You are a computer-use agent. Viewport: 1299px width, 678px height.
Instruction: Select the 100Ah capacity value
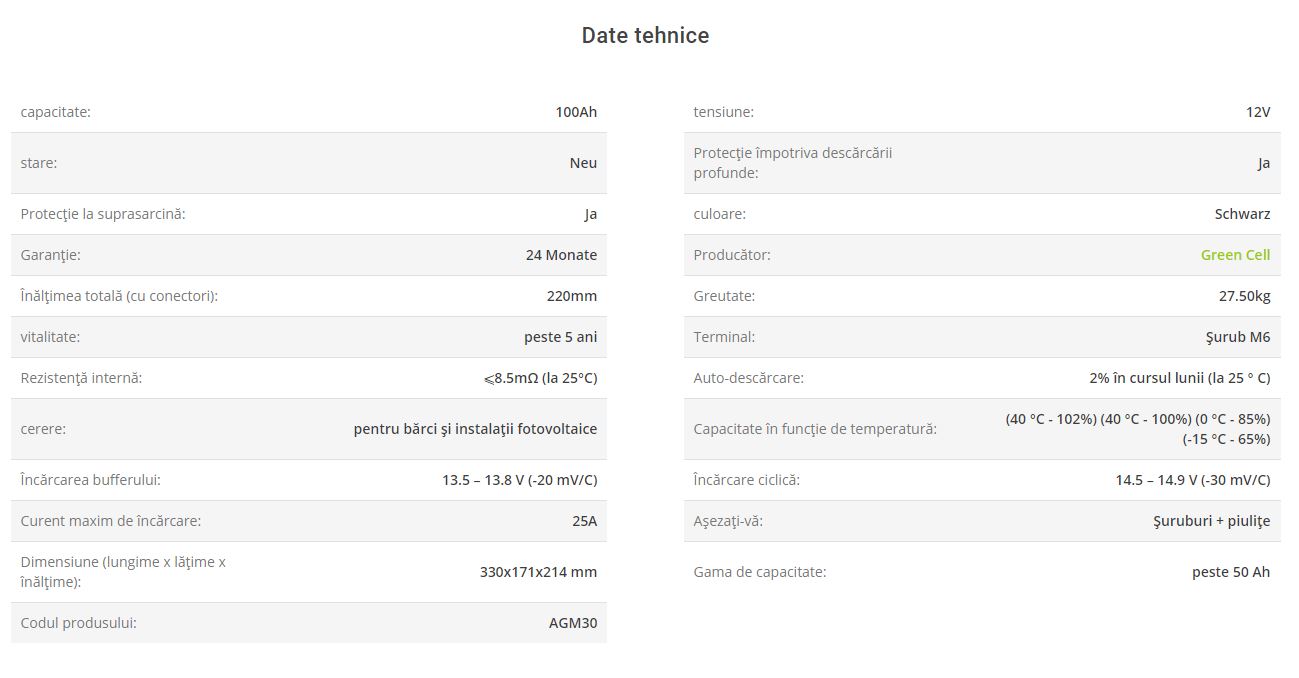576,112
